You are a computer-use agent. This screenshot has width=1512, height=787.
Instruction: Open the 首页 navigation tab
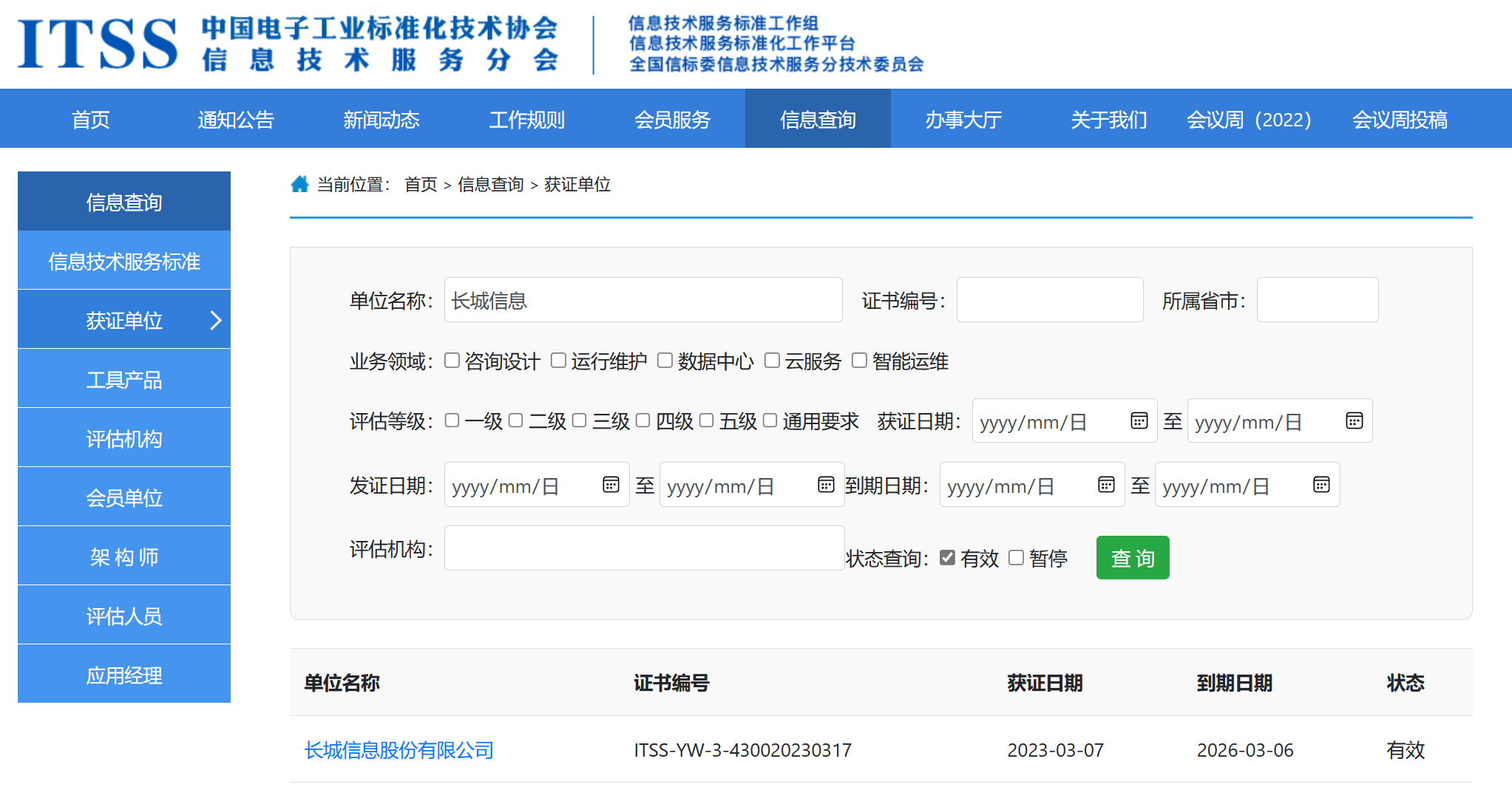90,119
